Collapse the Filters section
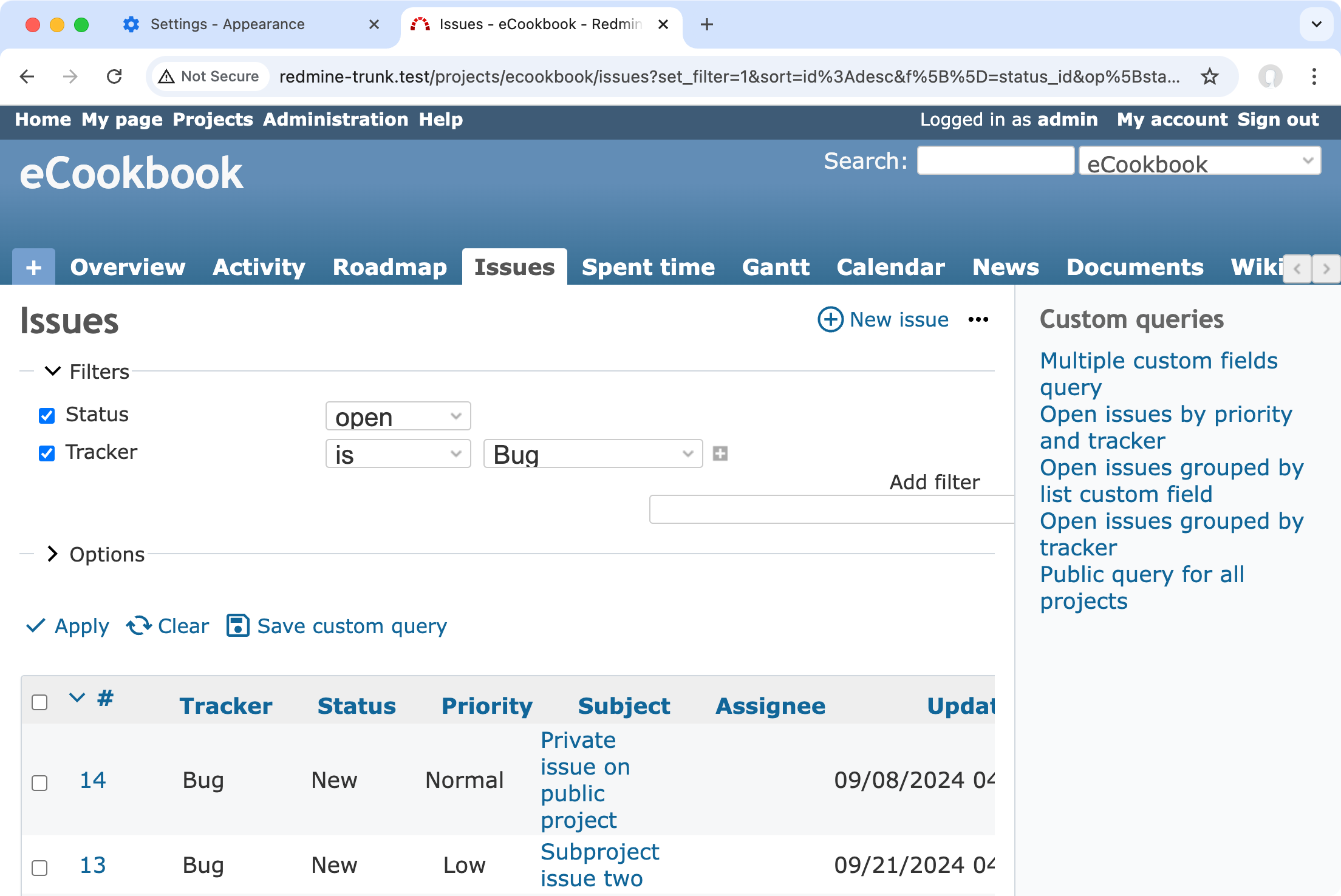 tap(87, 371)
